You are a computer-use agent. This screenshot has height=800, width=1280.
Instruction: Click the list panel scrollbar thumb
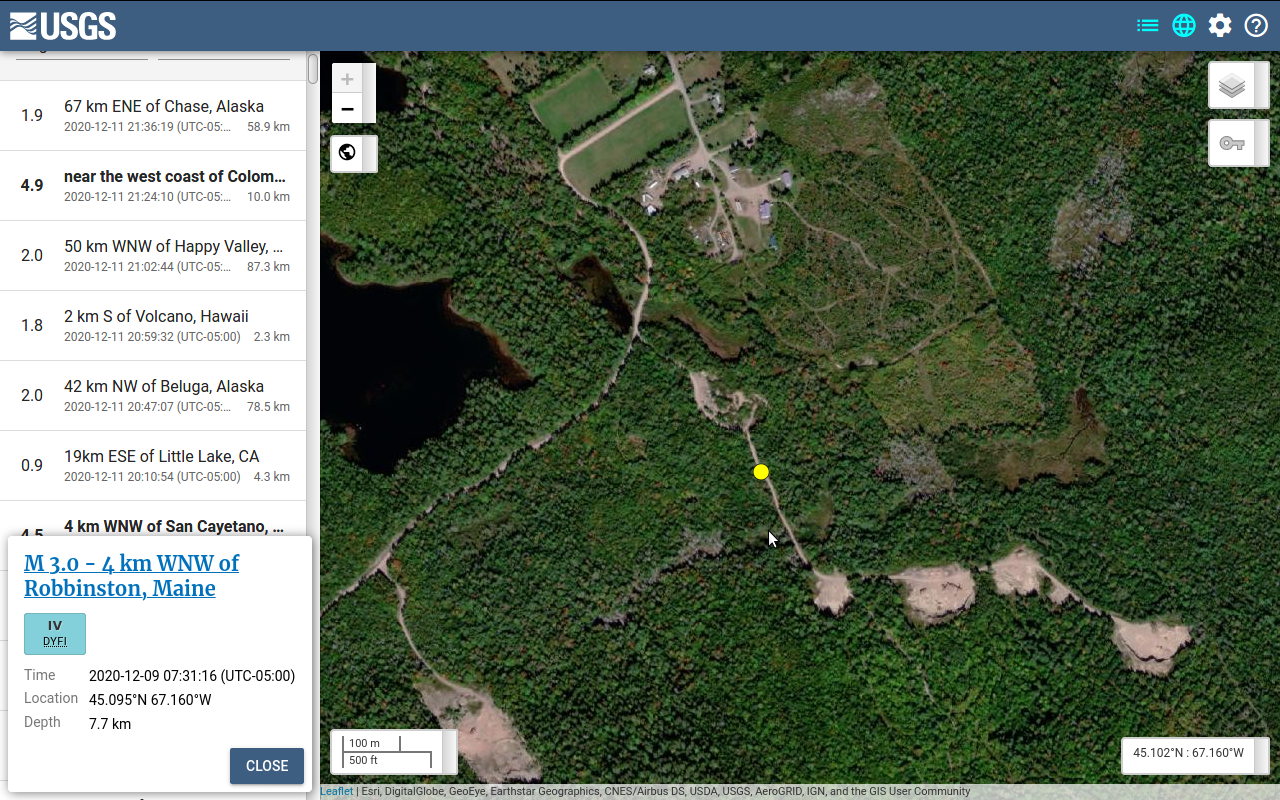(x=313, y=68)
